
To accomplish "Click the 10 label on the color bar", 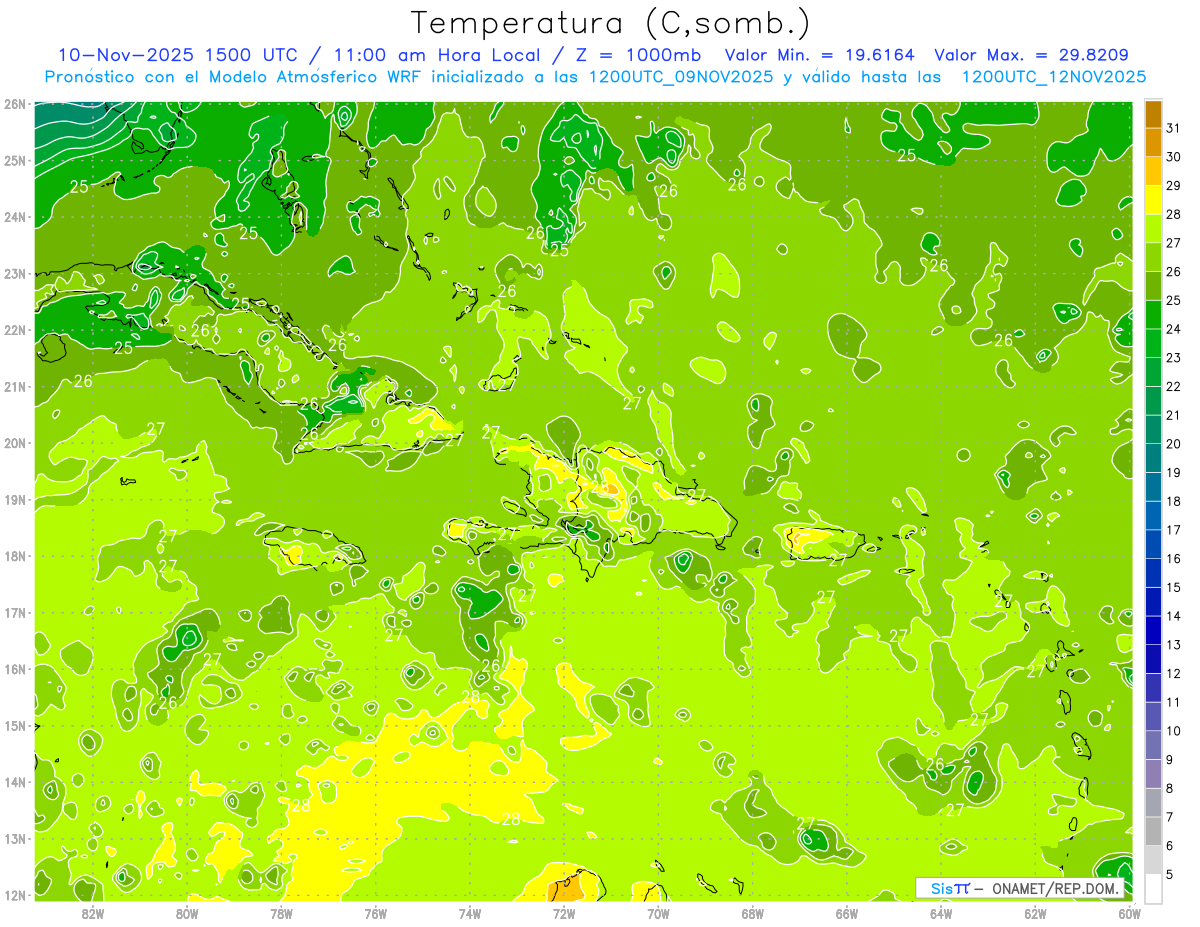I will [1173, 731].
